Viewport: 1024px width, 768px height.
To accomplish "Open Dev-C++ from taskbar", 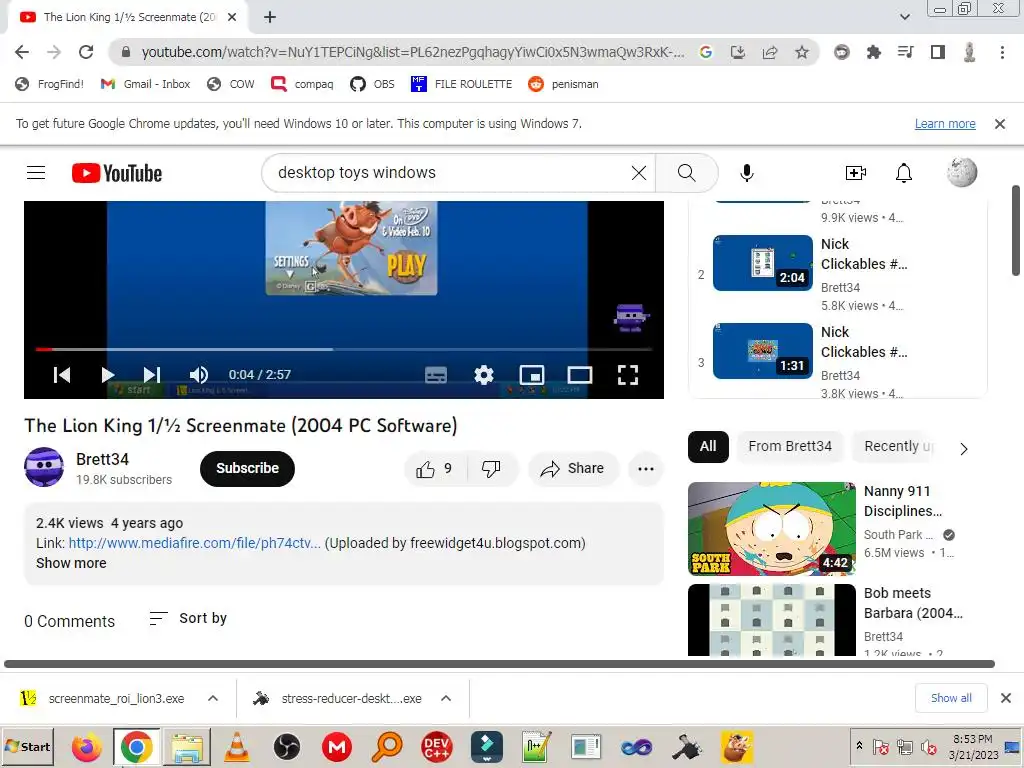I will point(436,747).
